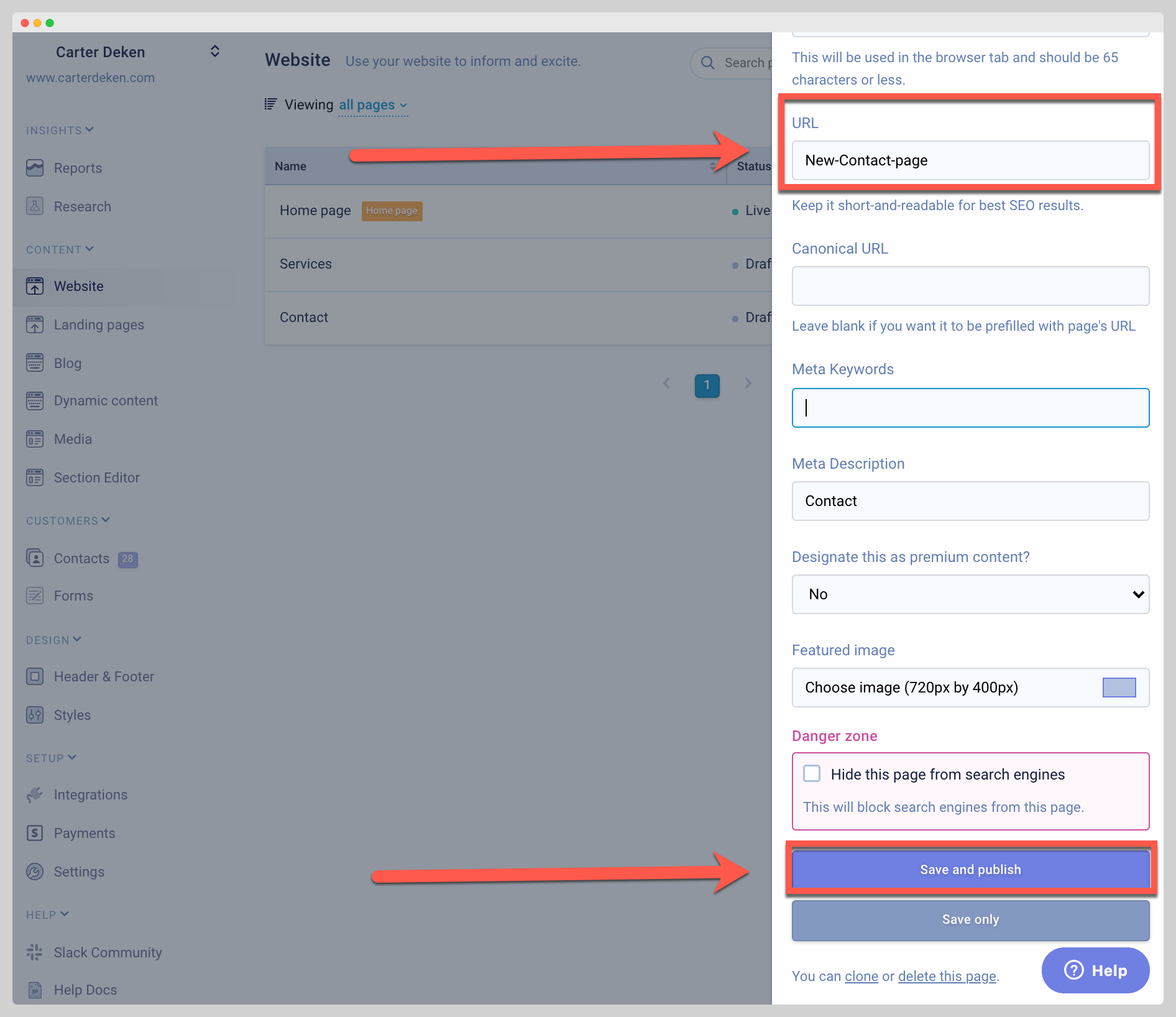The image size is (1176, 1017).
Task: Click the delete this page link
Action: (x=947, y=976)
